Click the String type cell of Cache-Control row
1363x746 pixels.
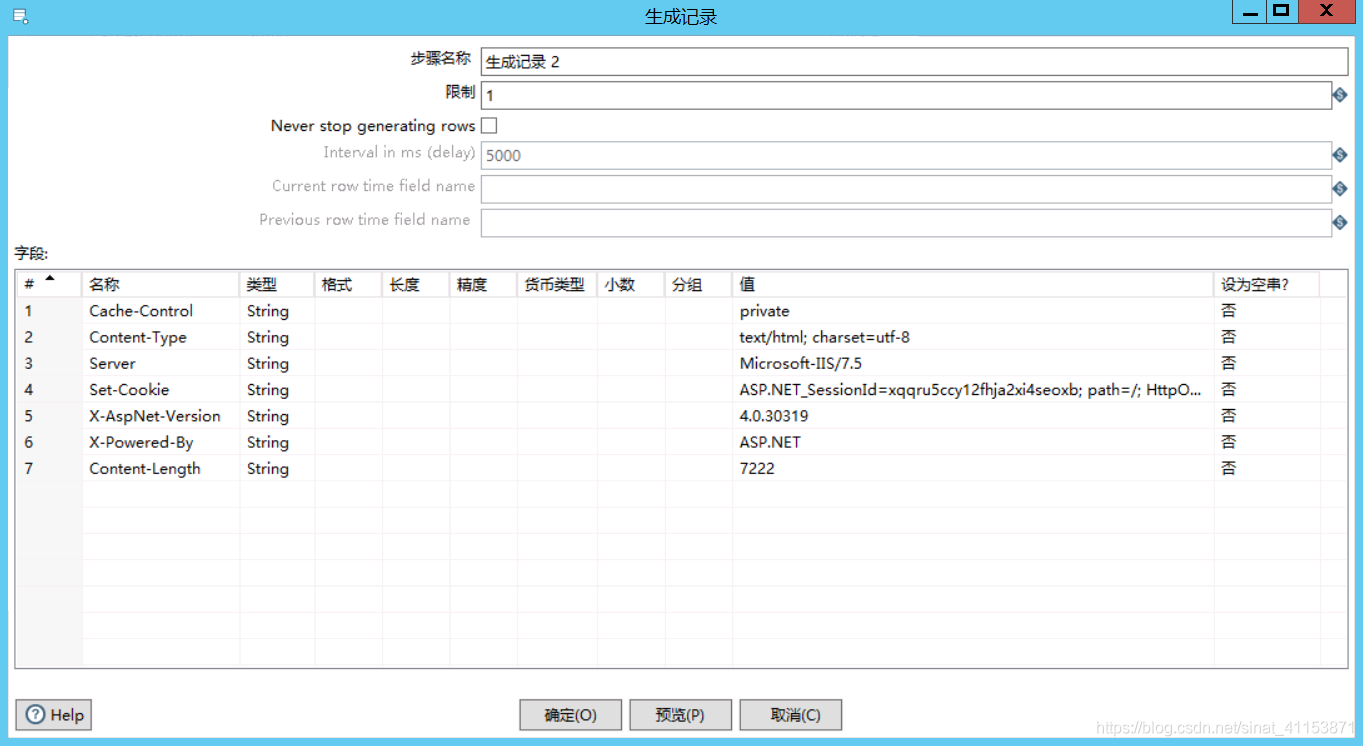(x=277, y=311)
